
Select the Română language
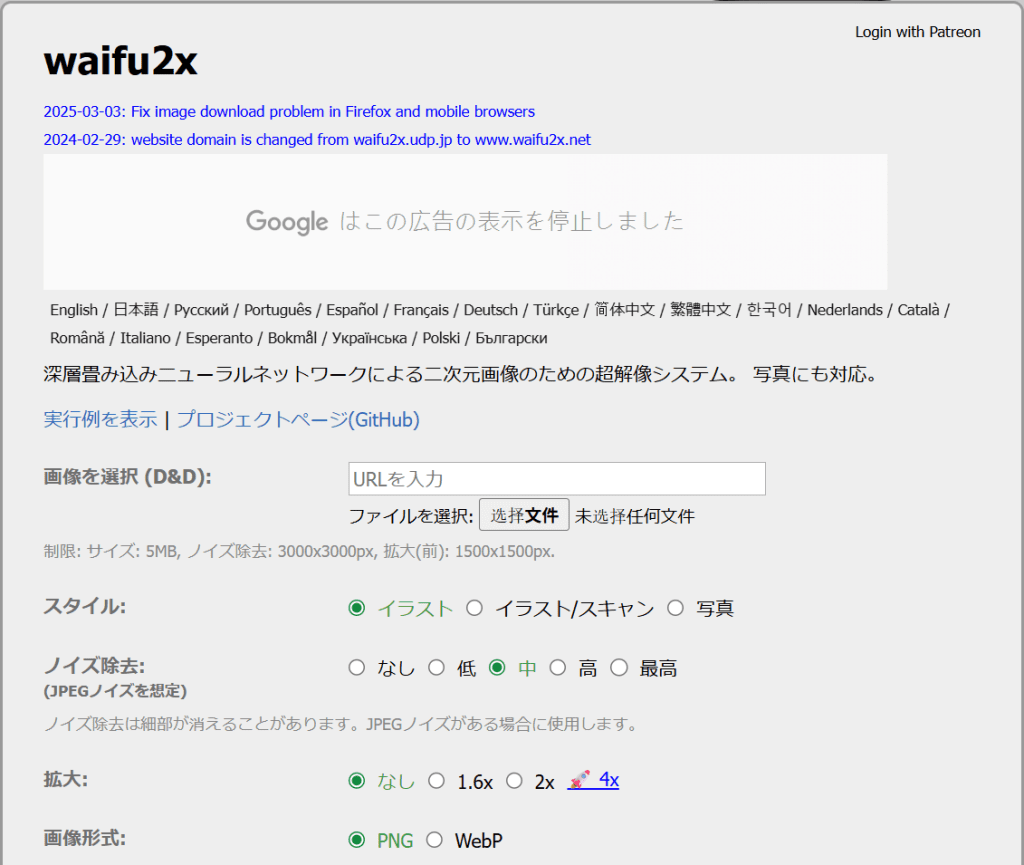(x=77, y=338)
